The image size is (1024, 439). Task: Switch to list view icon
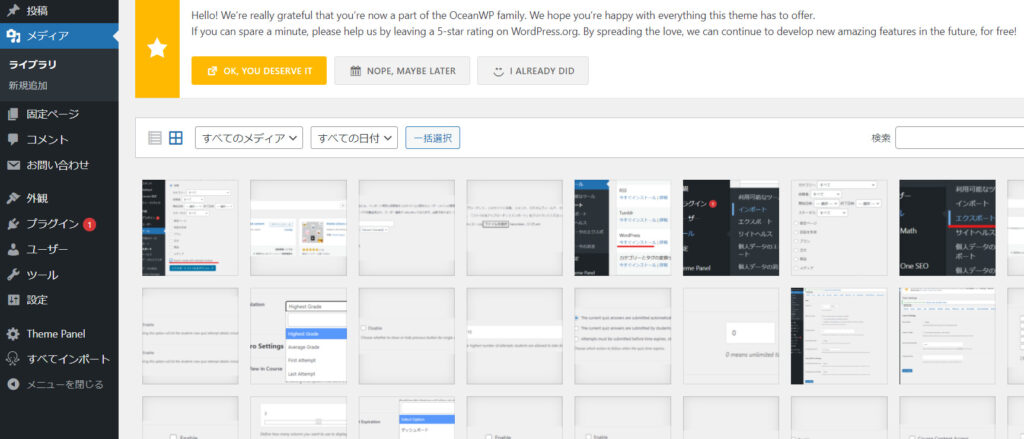point(155,138)
